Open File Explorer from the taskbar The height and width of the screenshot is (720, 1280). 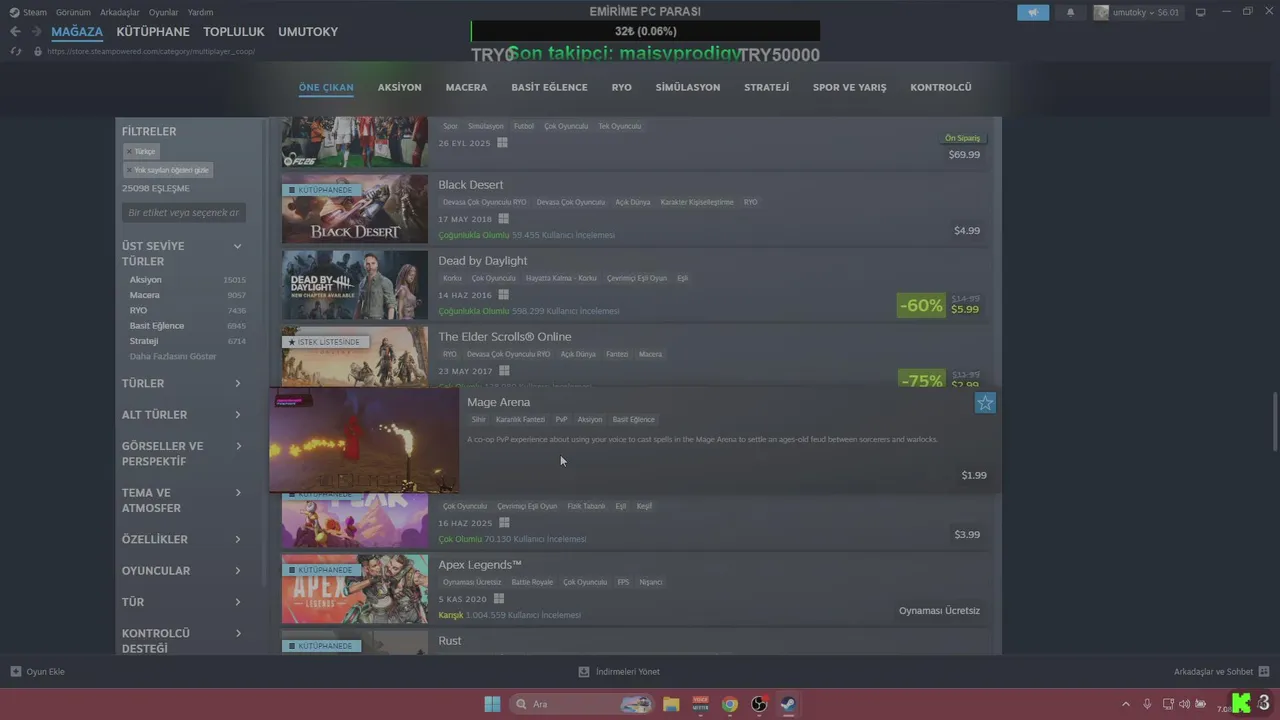point(671,704)
